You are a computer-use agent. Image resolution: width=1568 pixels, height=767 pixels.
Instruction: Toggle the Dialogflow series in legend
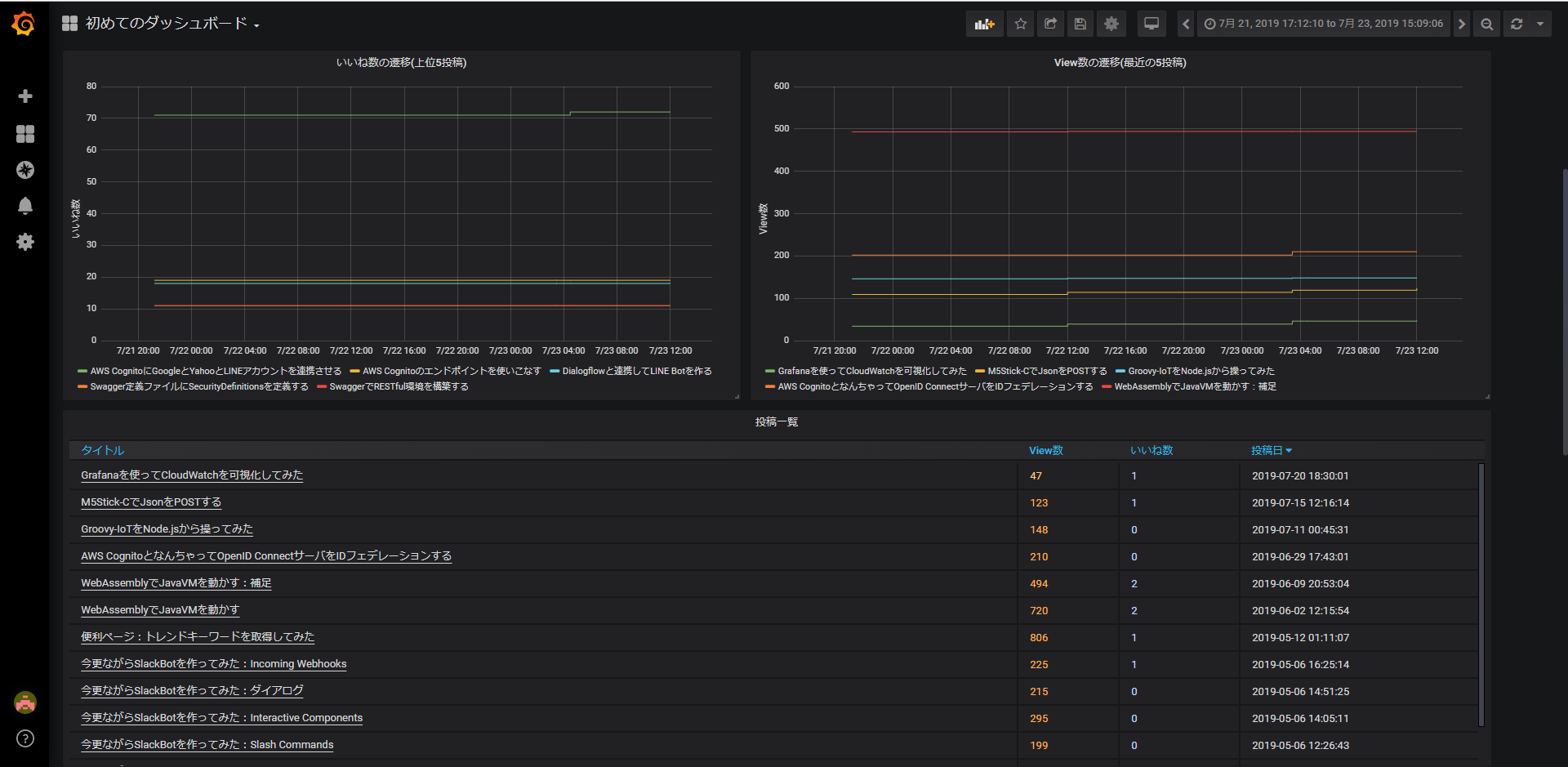636,371
